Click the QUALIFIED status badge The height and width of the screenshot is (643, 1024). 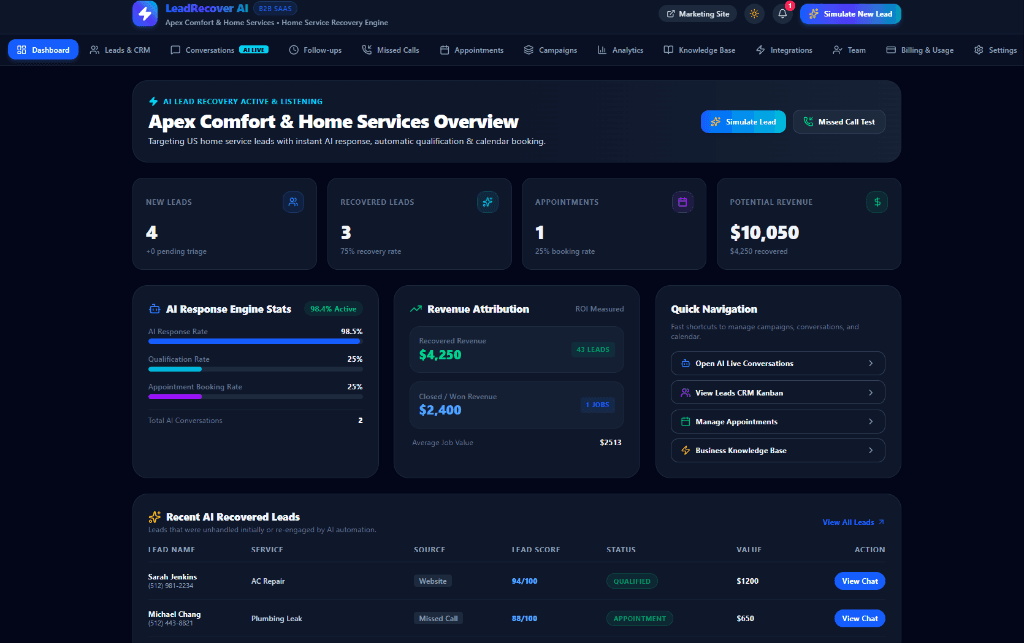[632, 581]
